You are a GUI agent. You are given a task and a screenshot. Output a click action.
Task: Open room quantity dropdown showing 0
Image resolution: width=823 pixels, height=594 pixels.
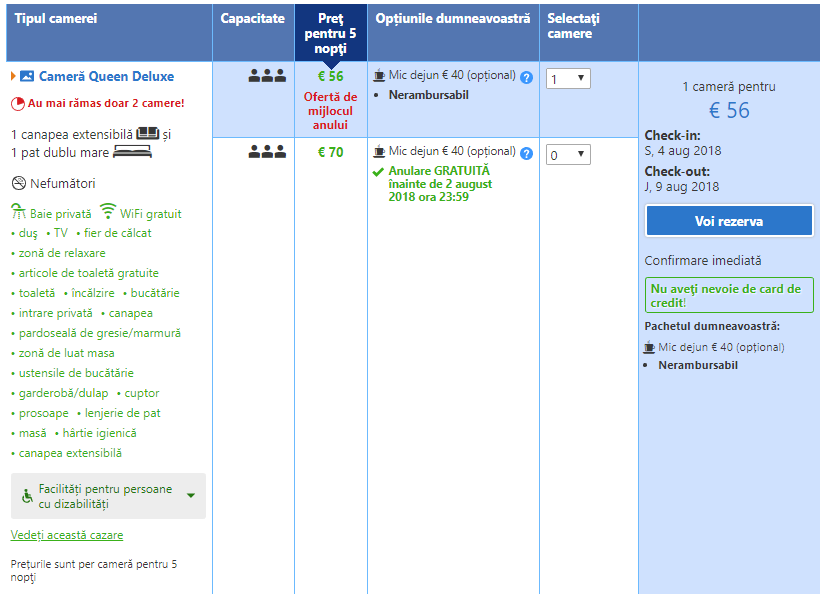[x=568, y=155]
